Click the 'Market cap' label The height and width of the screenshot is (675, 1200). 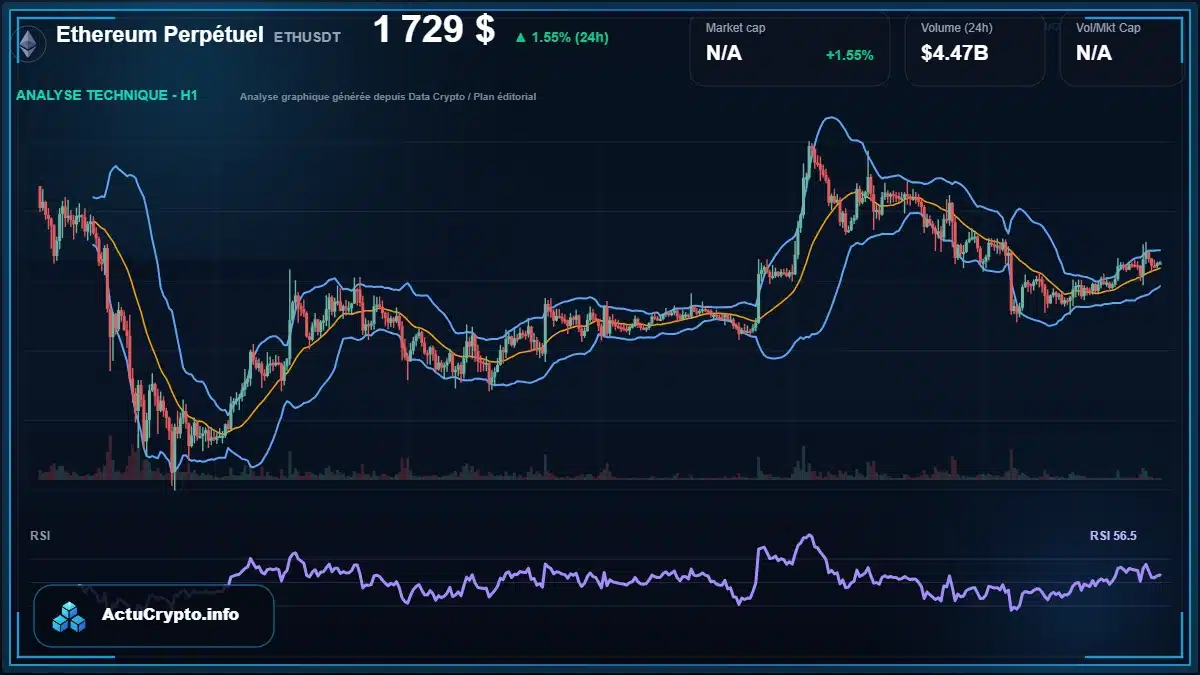(736, 28)
